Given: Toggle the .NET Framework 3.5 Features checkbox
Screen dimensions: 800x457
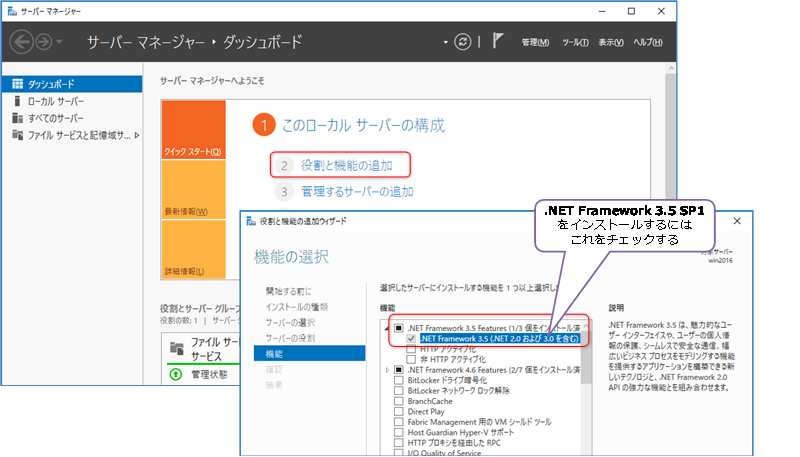Looking at the screenshot, I should [x=399, y=328].
